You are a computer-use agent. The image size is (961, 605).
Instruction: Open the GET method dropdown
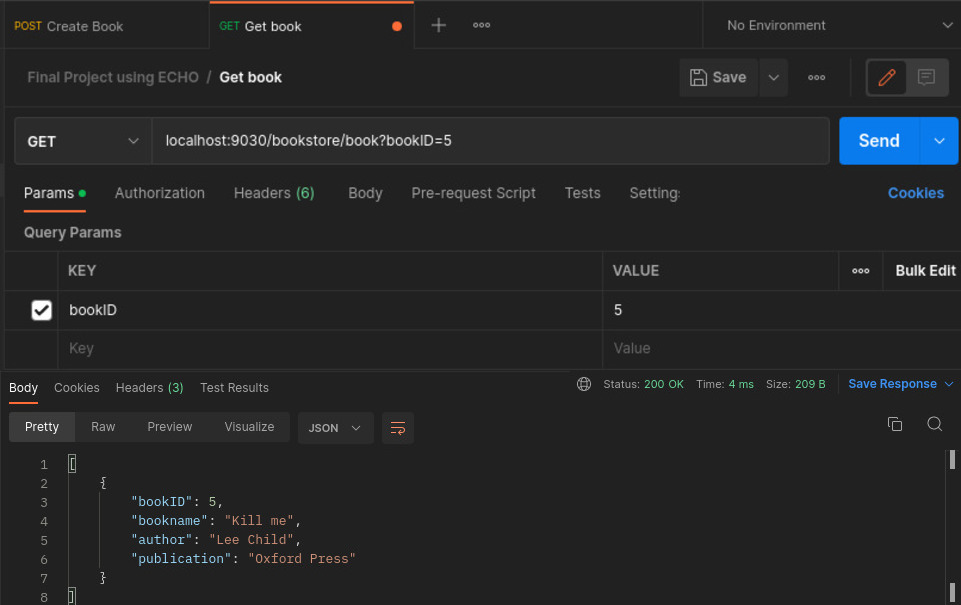point(82,141)
